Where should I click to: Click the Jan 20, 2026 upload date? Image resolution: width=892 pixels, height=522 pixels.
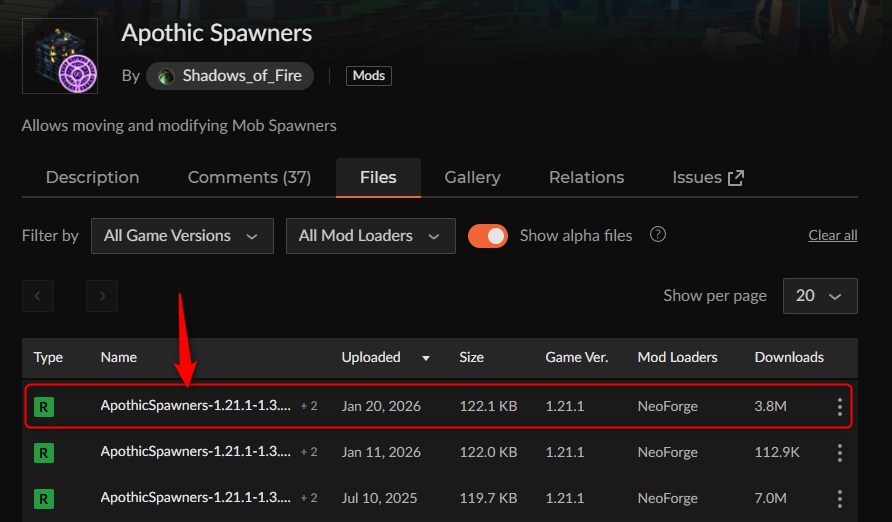point(381,406)
